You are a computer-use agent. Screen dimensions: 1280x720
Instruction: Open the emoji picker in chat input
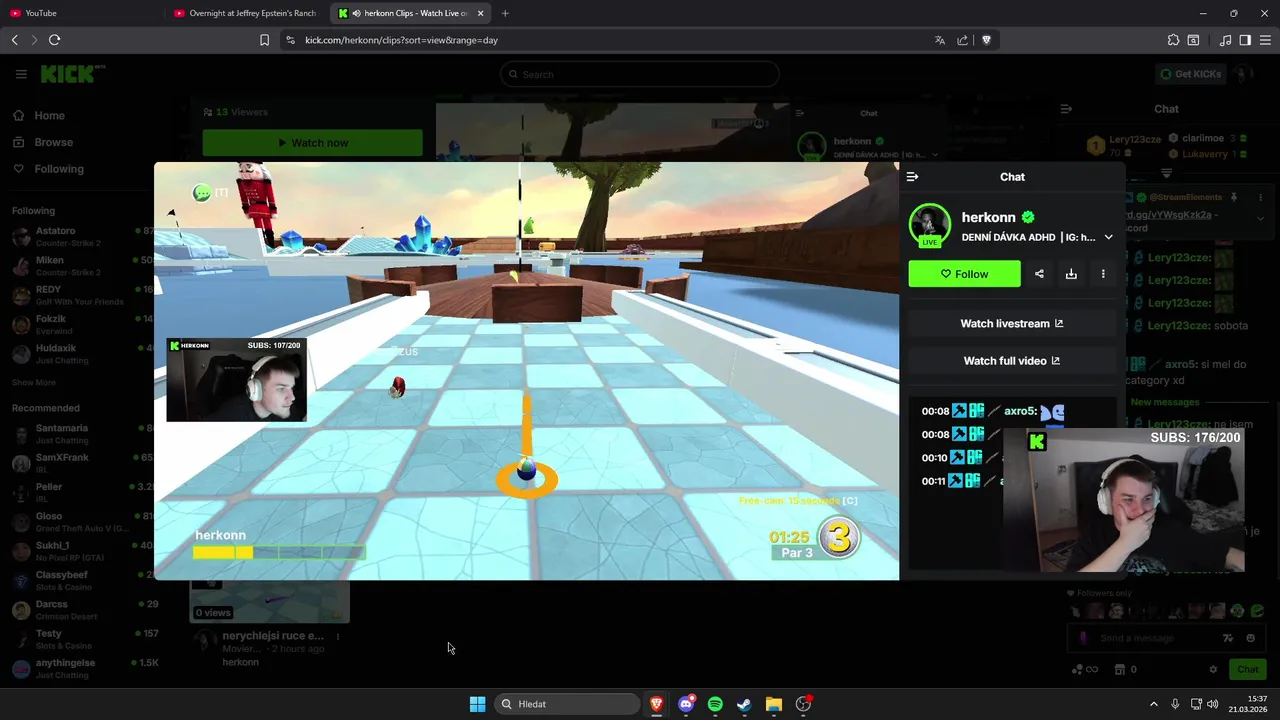click(1251, 638)
